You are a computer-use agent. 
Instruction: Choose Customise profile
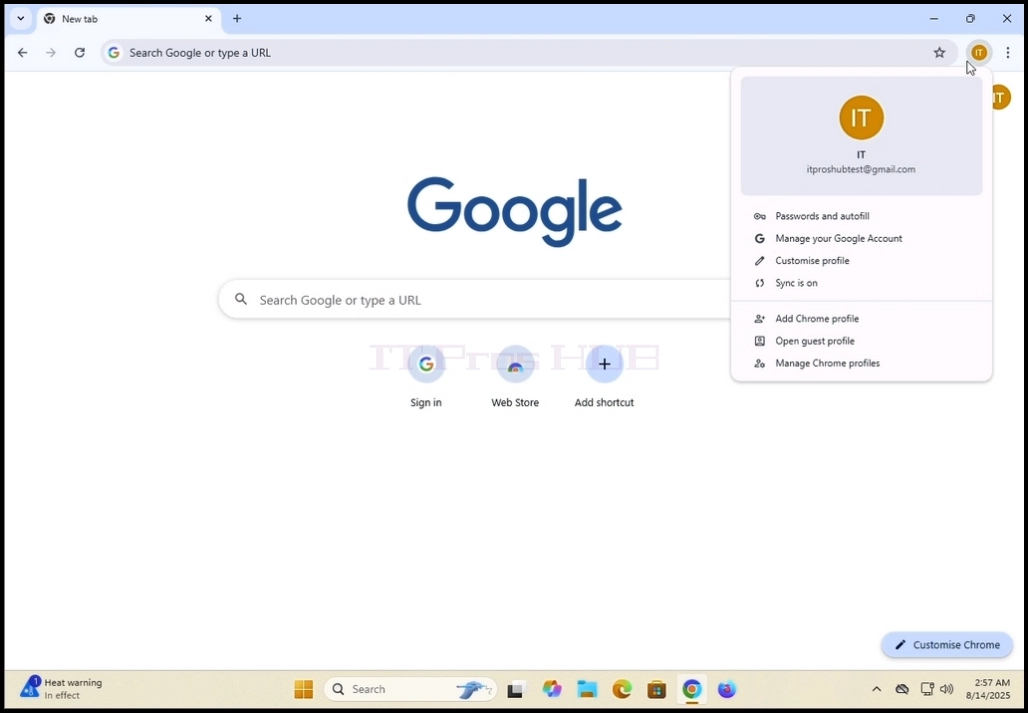(x=861, y=261)
